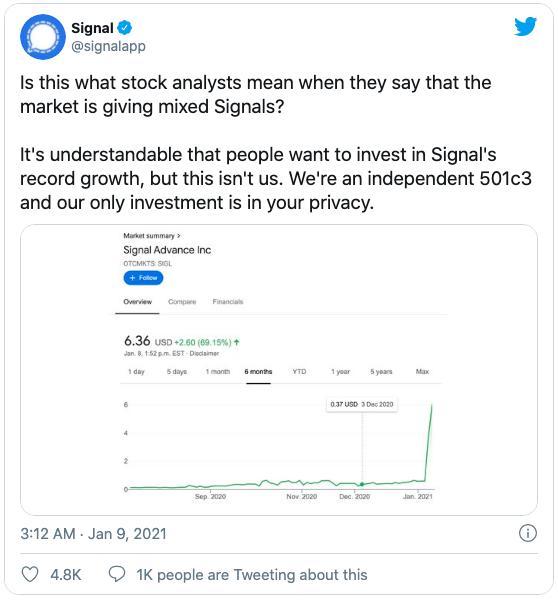The width and height of the screenshot is (558, 600).
Task: Open Signal's profile avatar
Action: (42, 37)
